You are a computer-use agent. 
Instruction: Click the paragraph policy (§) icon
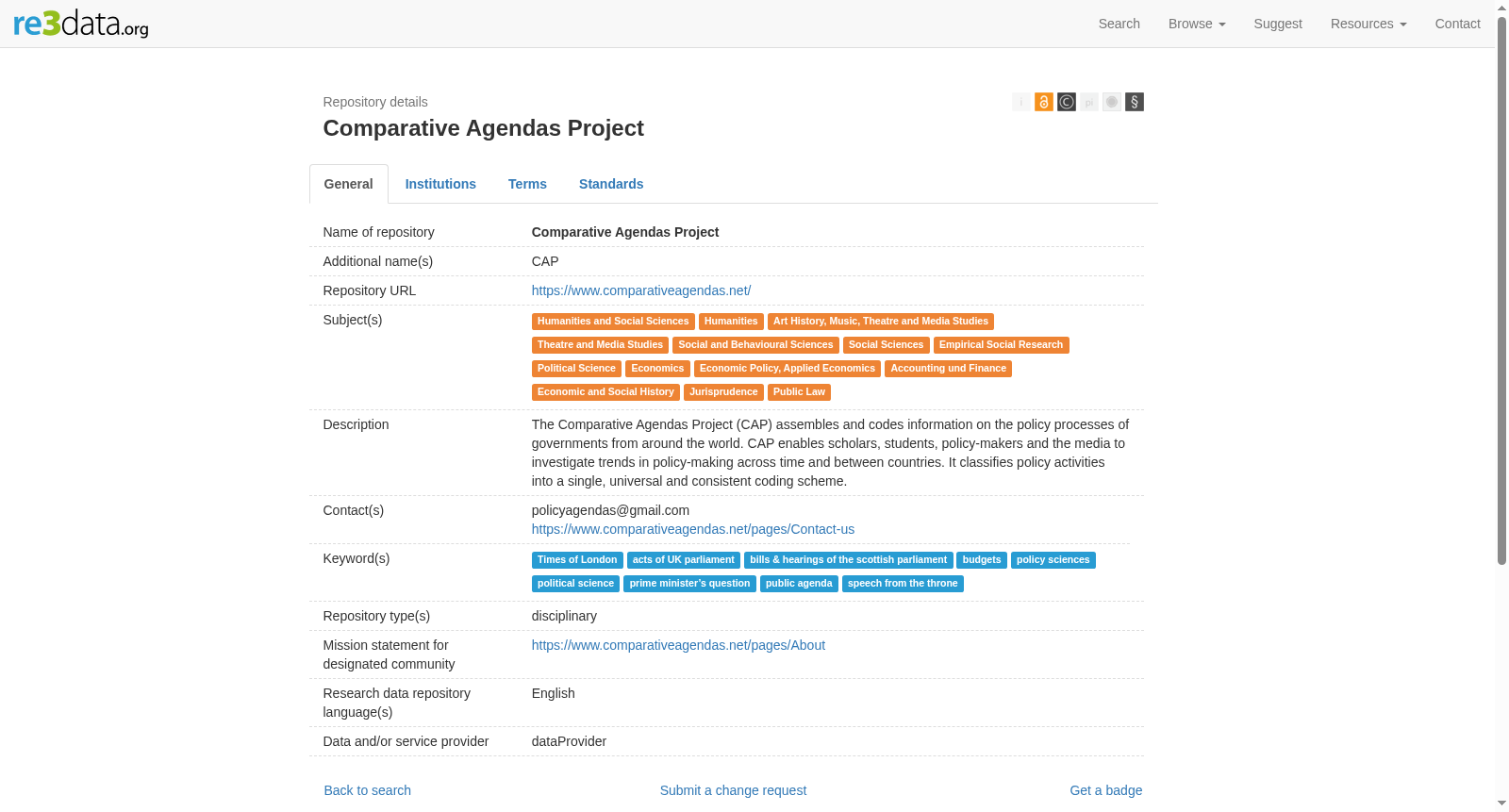1135,102
